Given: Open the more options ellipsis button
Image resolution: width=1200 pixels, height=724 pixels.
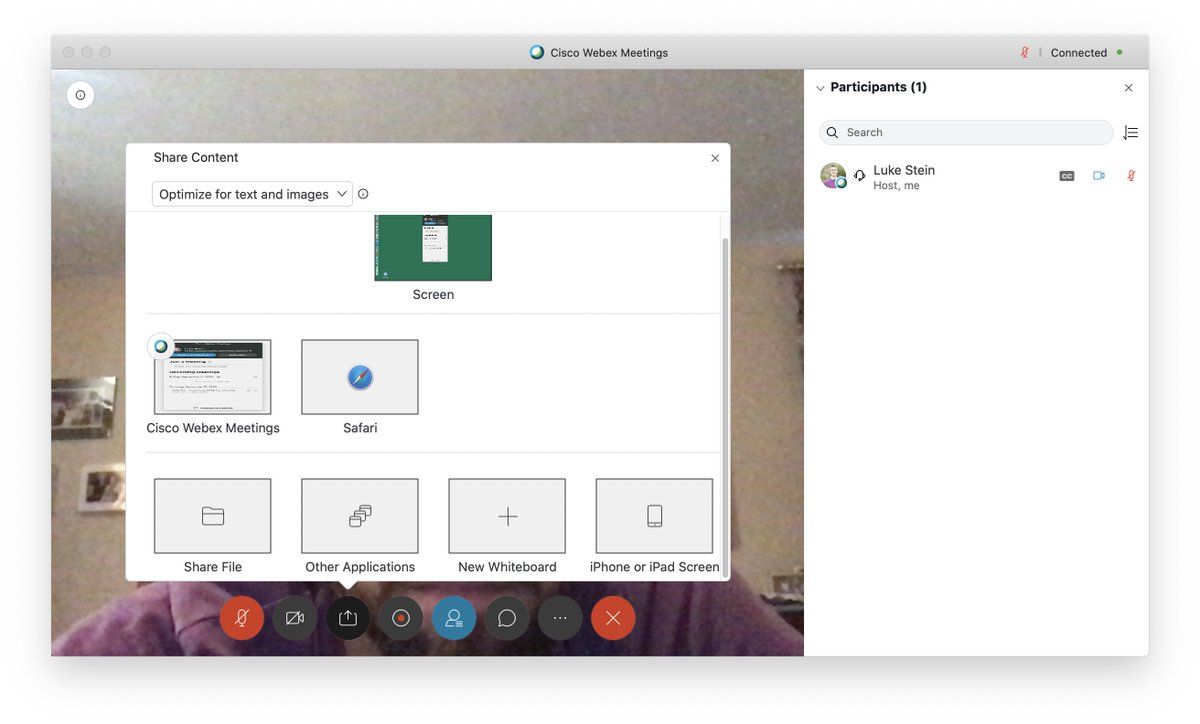Looking at the screenshot, I should pos(560,618).
